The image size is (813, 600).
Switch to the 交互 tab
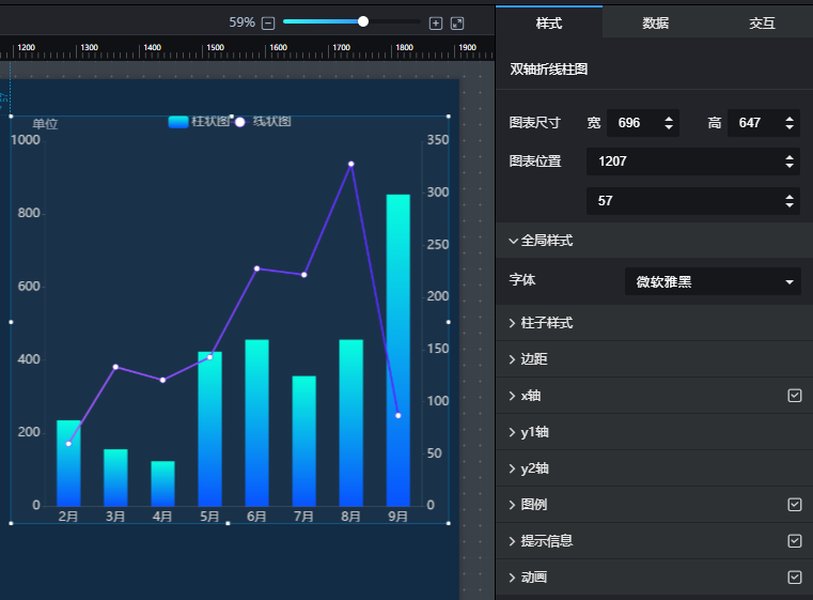[761, 23]
